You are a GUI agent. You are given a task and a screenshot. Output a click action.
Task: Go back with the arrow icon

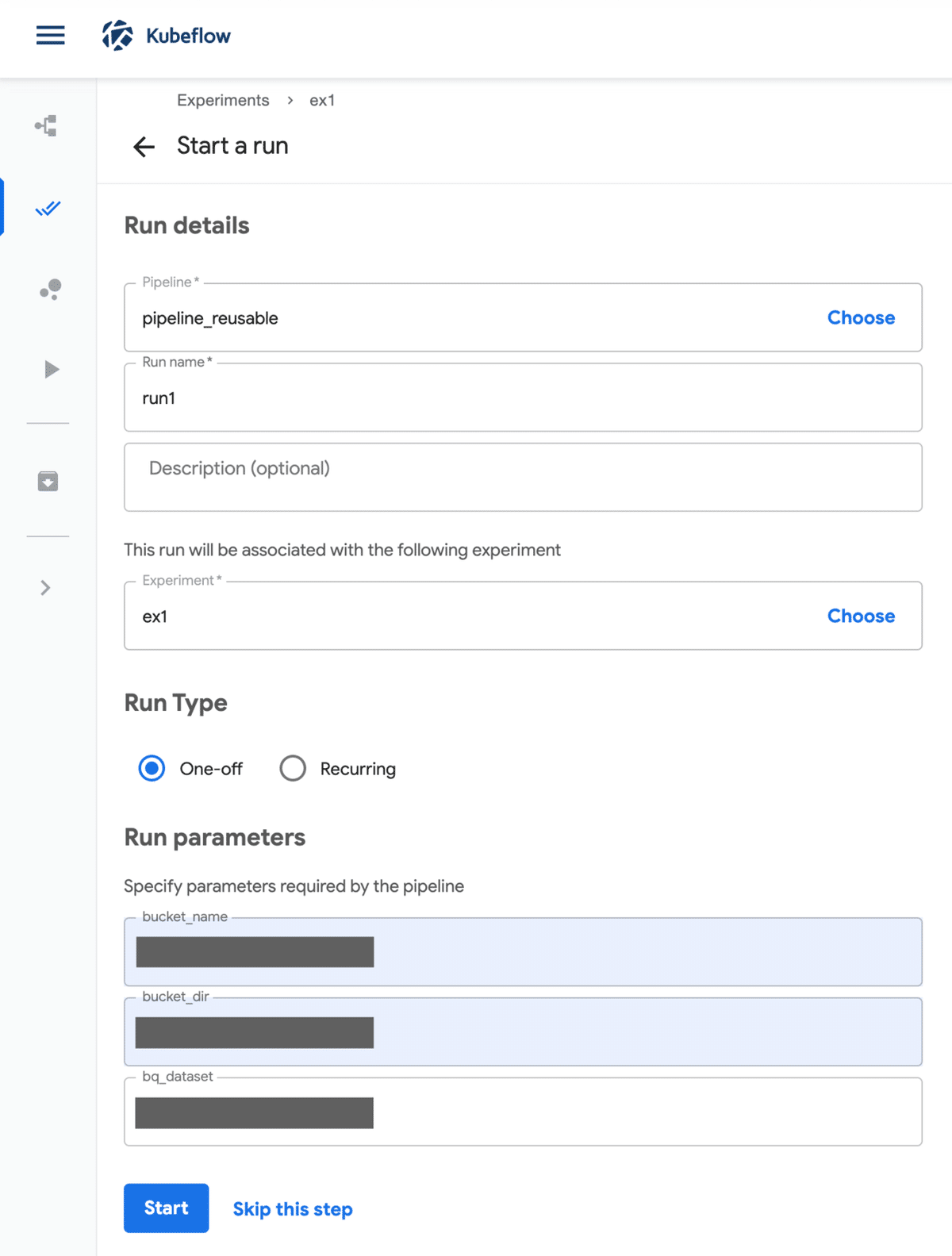point(144,147)
